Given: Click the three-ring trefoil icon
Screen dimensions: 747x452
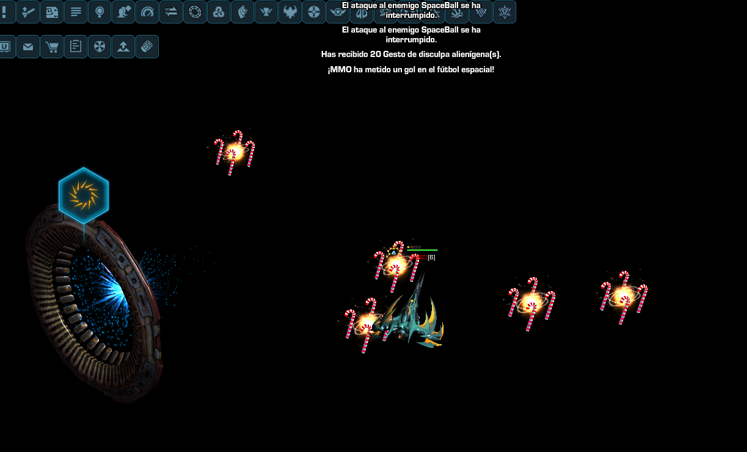Looking at the screenshot, I should coord(219,12).
